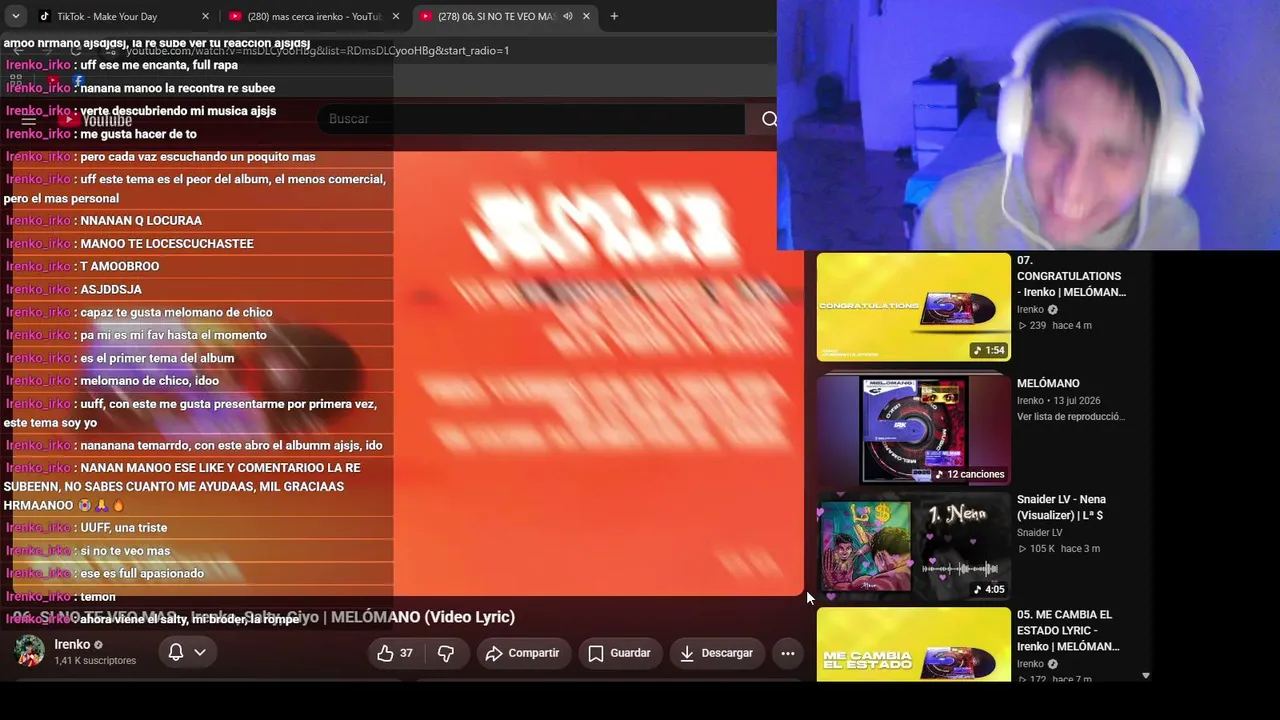The width and height of the screenshot is (1280, 720).
Task: Close the TikTok - Make Your Day tab
Action: pyautogui.click(x=205, y=16)
